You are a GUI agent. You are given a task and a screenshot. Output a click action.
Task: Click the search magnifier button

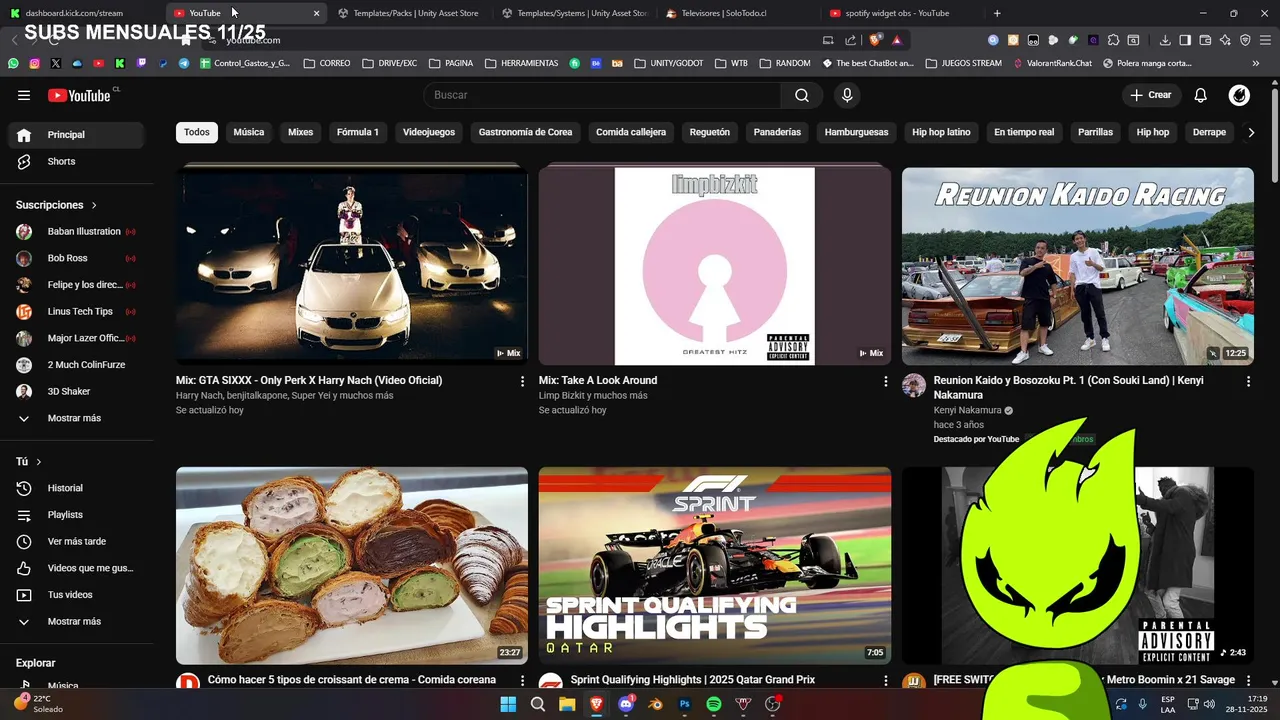pyautogui.click(x=802, y=95)
